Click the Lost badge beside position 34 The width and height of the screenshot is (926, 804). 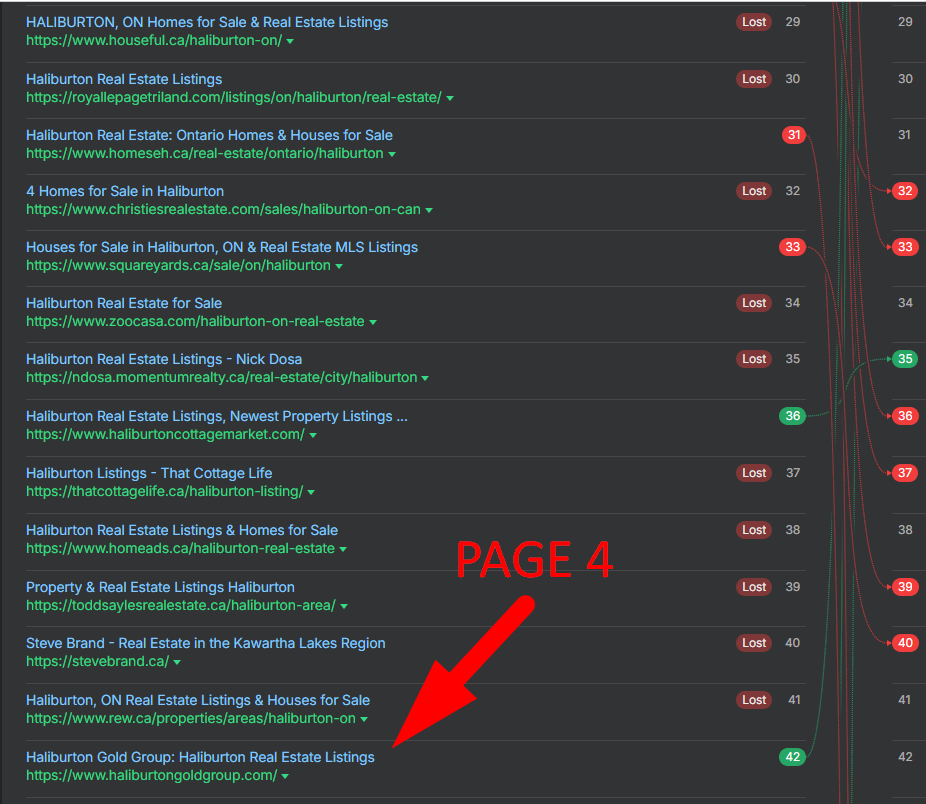click(x=754, y=303)
